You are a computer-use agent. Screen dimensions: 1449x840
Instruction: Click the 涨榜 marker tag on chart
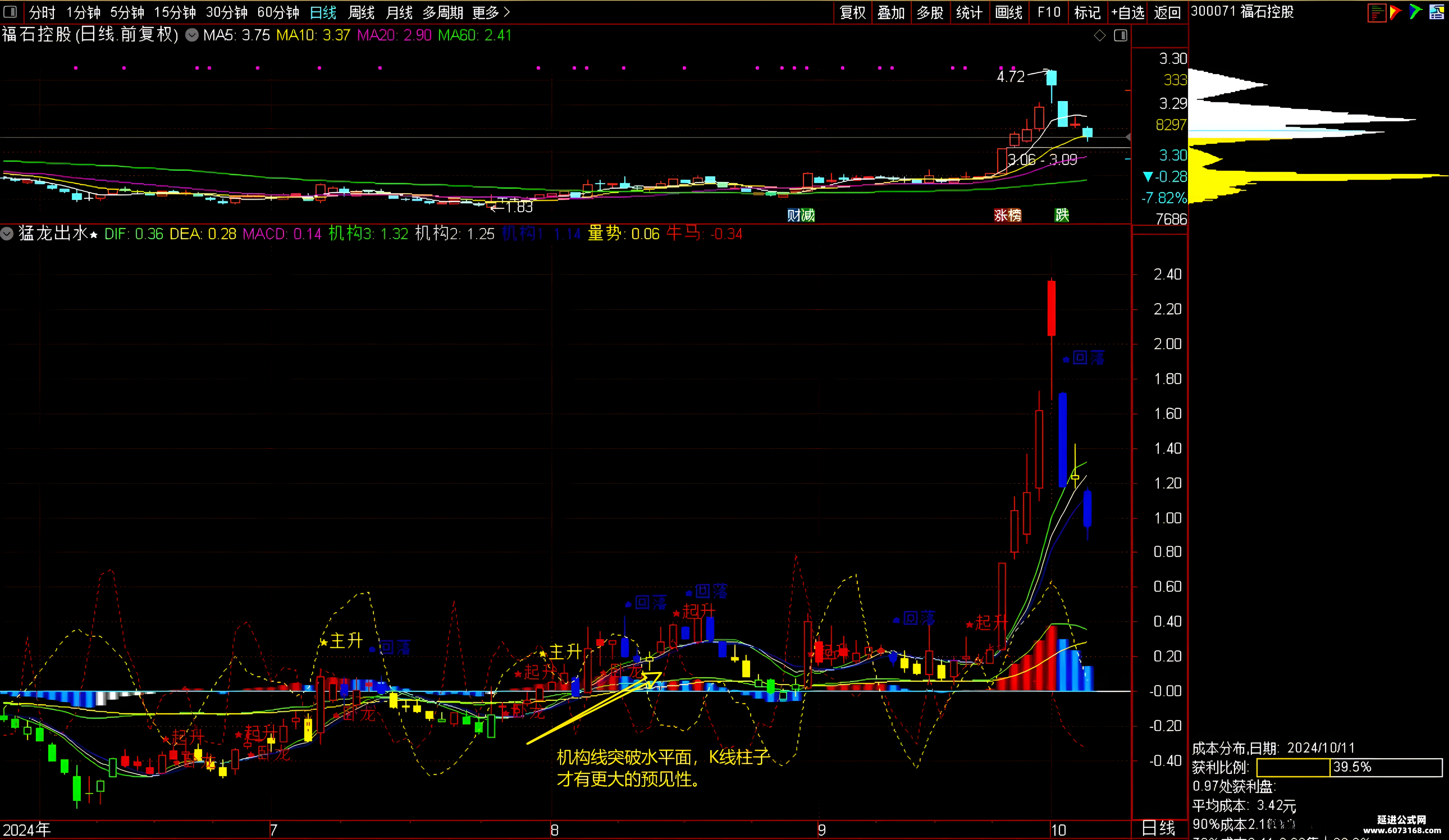[1008, 215]
